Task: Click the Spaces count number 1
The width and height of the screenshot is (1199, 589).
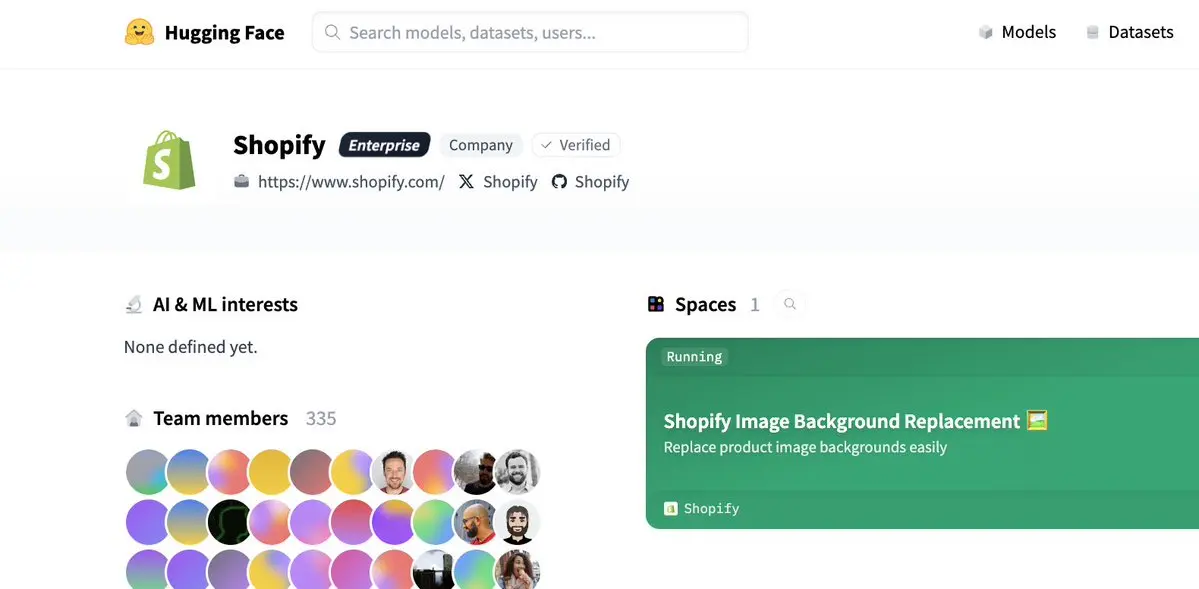Action: coord(755,304)
